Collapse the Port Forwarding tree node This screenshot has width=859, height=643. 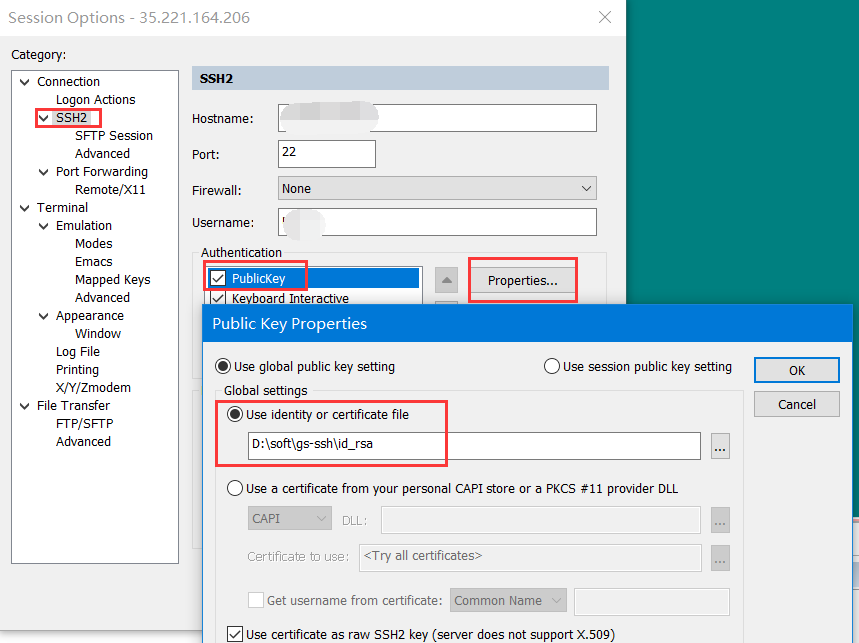[x=44, y=172]
